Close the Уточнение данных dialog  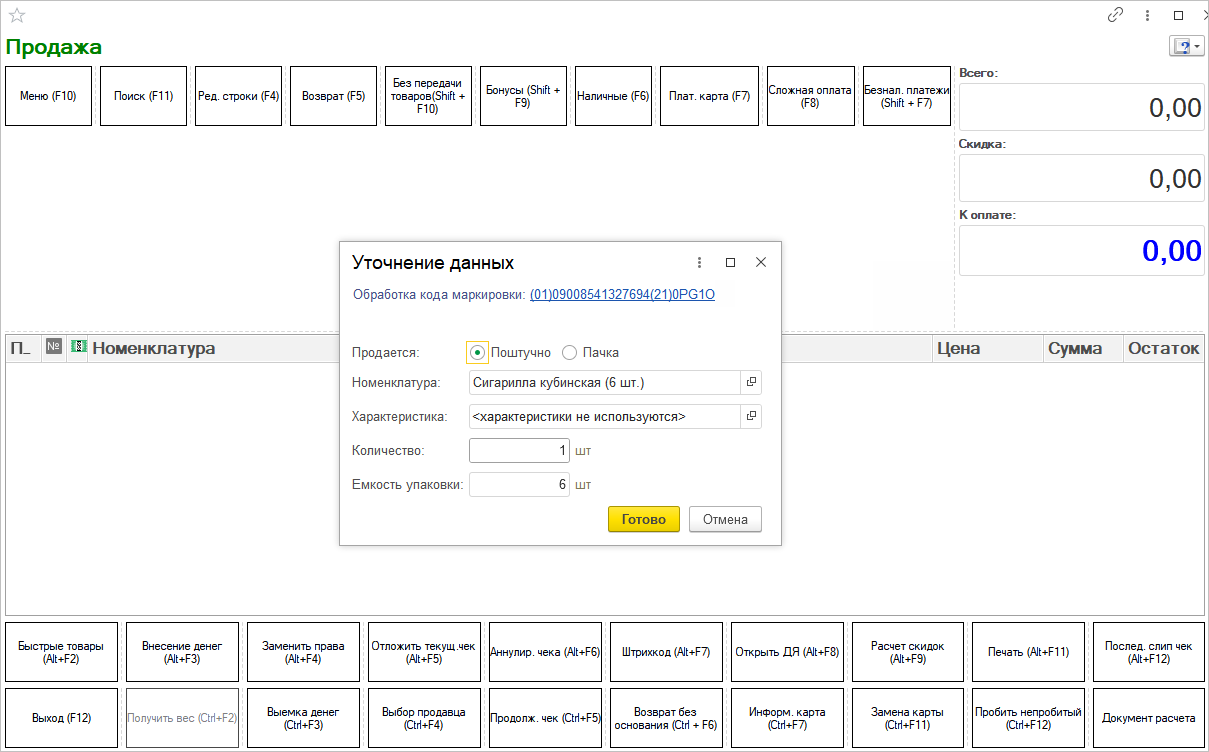click(x=761, y=262)
